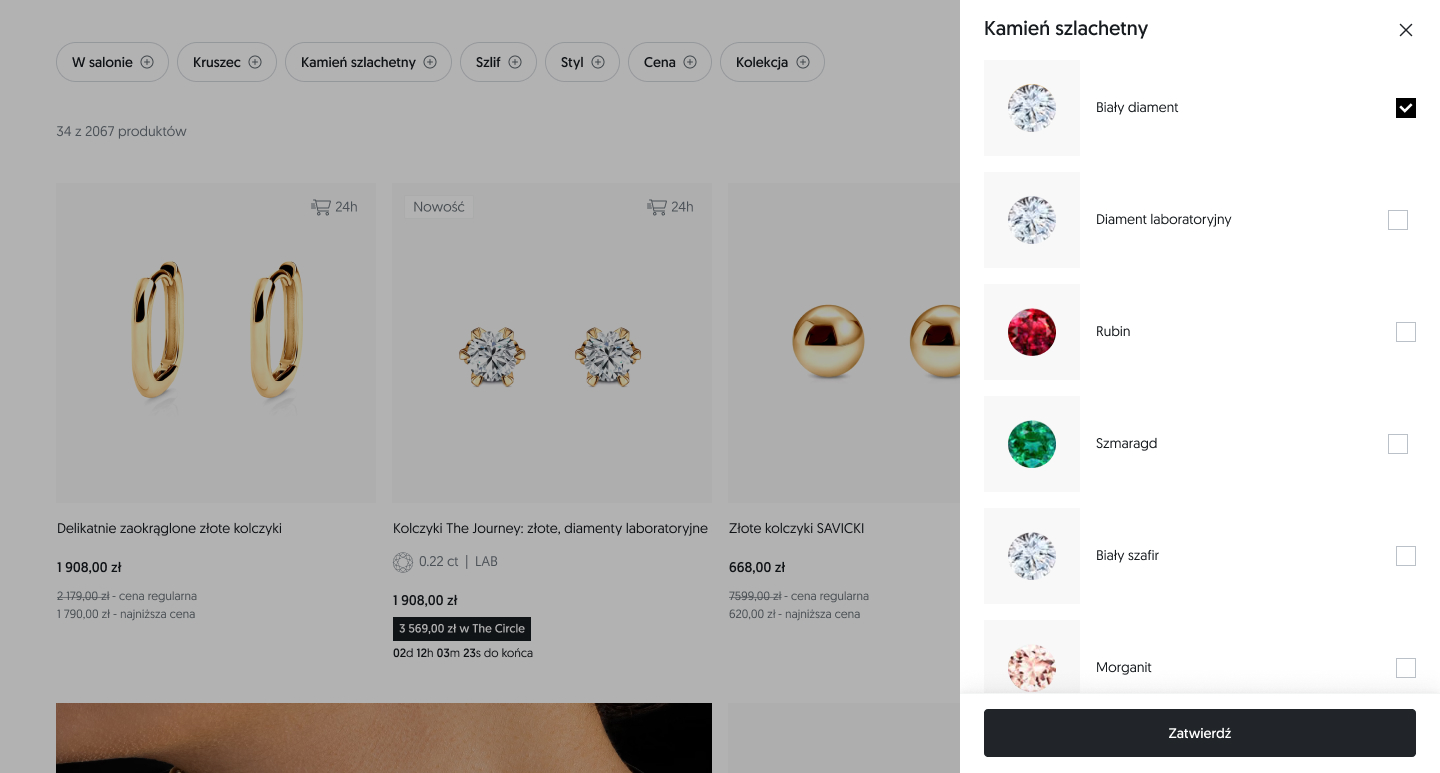Image resolution: width=1440 pixels, height=773 pixels.
Task: Click the green Szmaragd gemstone icon
Action: point(1031,444)
